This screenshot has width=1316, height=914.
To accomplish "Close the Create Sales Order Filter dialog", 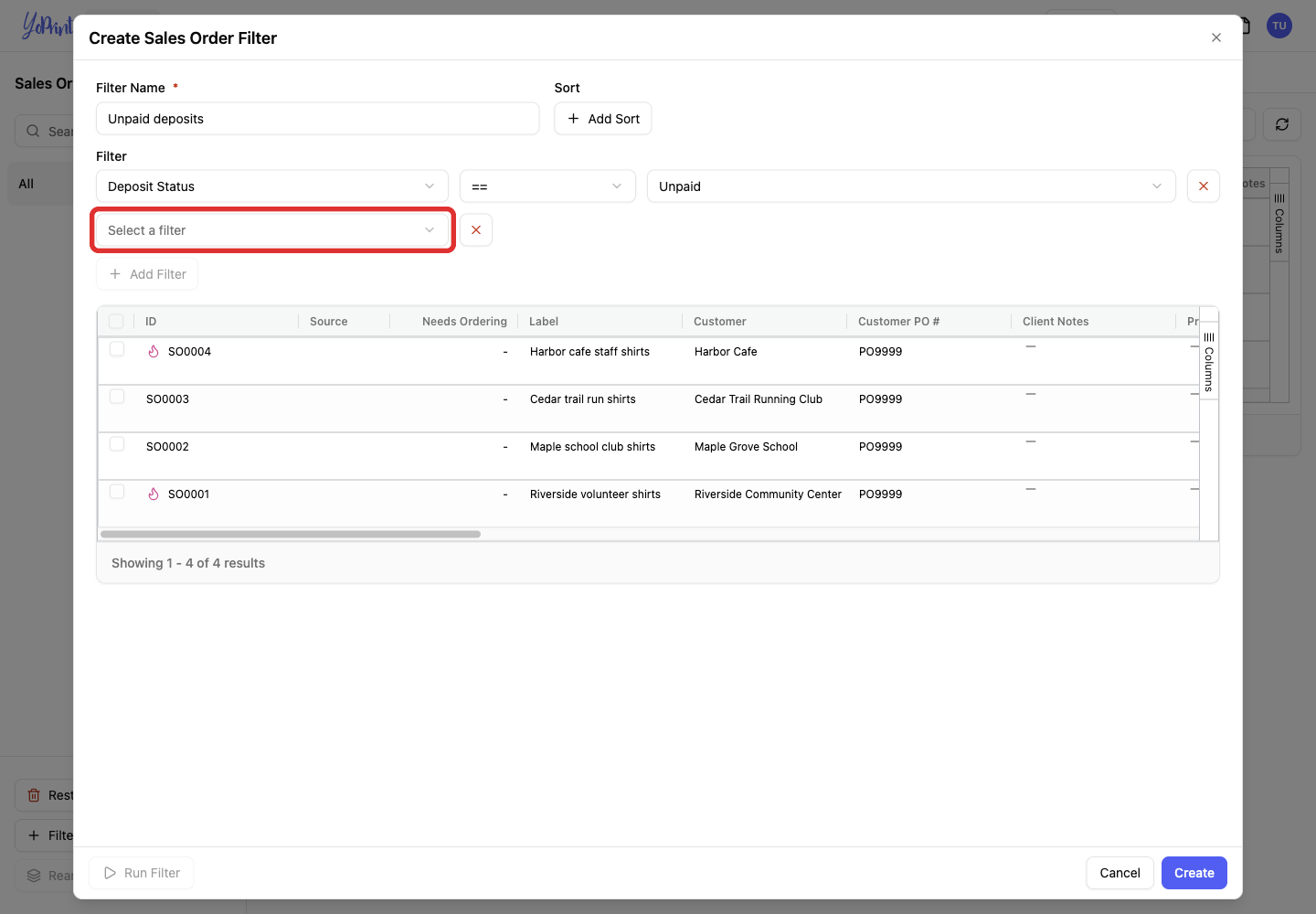I will (x=1216, y=37).
